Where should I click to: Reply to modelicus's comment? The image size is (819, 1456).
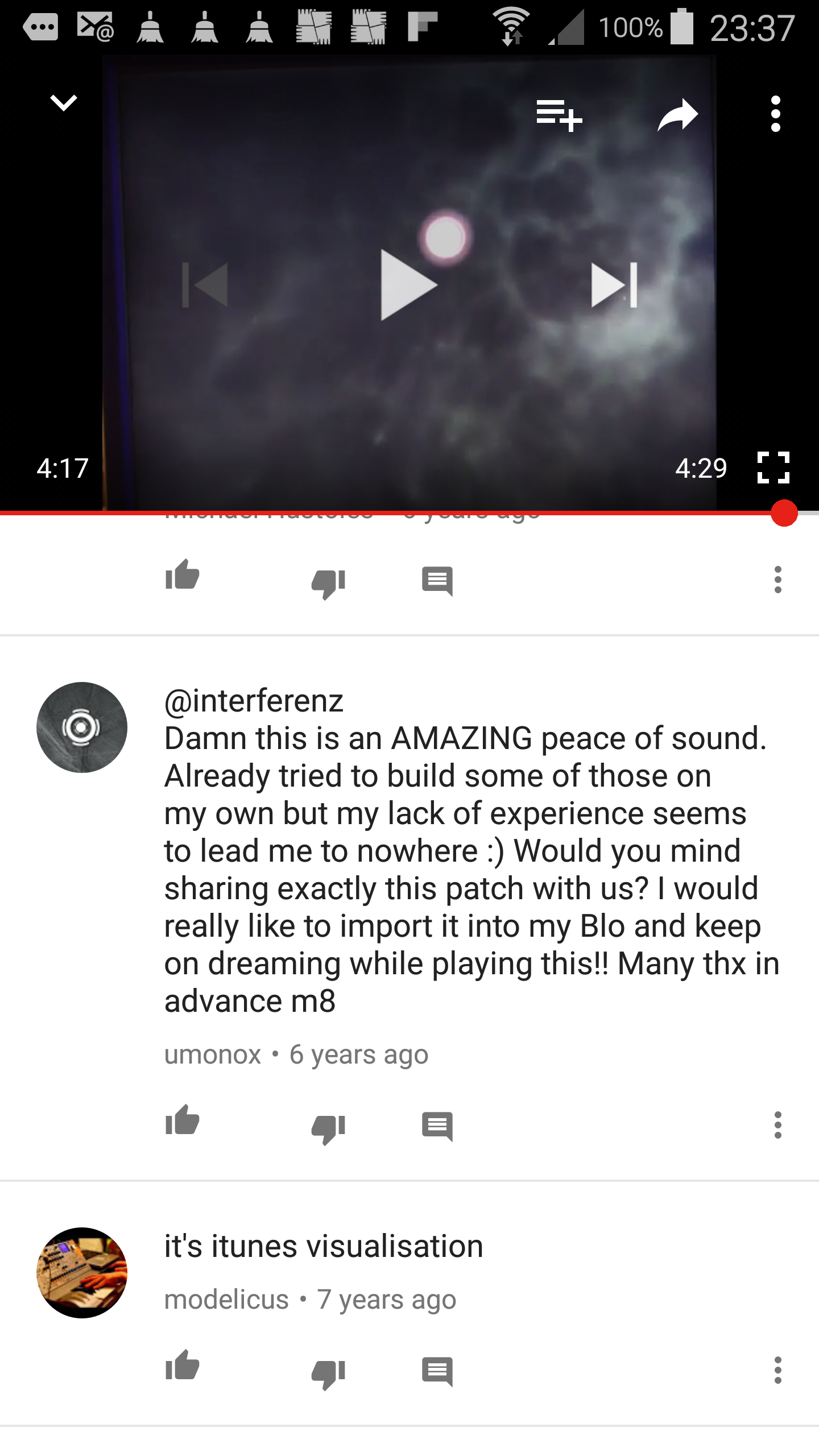437,1372
